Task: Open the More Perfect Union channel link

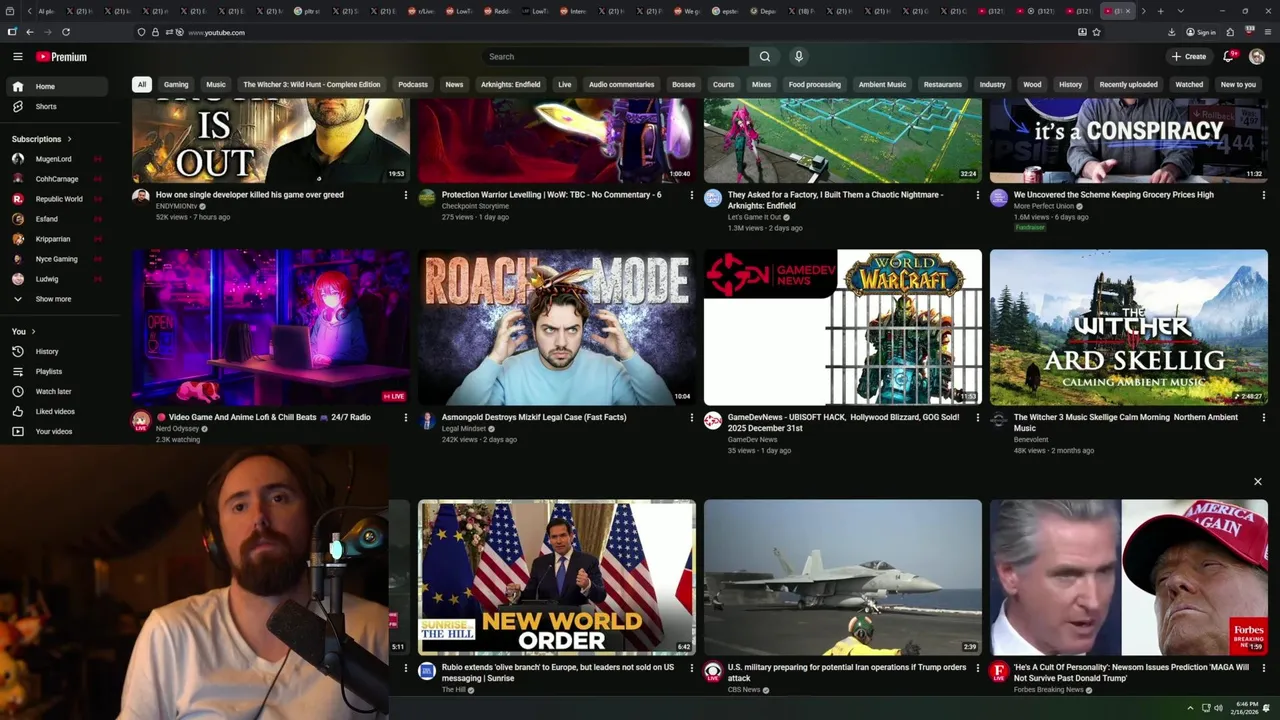Action: coord(1044,206)
